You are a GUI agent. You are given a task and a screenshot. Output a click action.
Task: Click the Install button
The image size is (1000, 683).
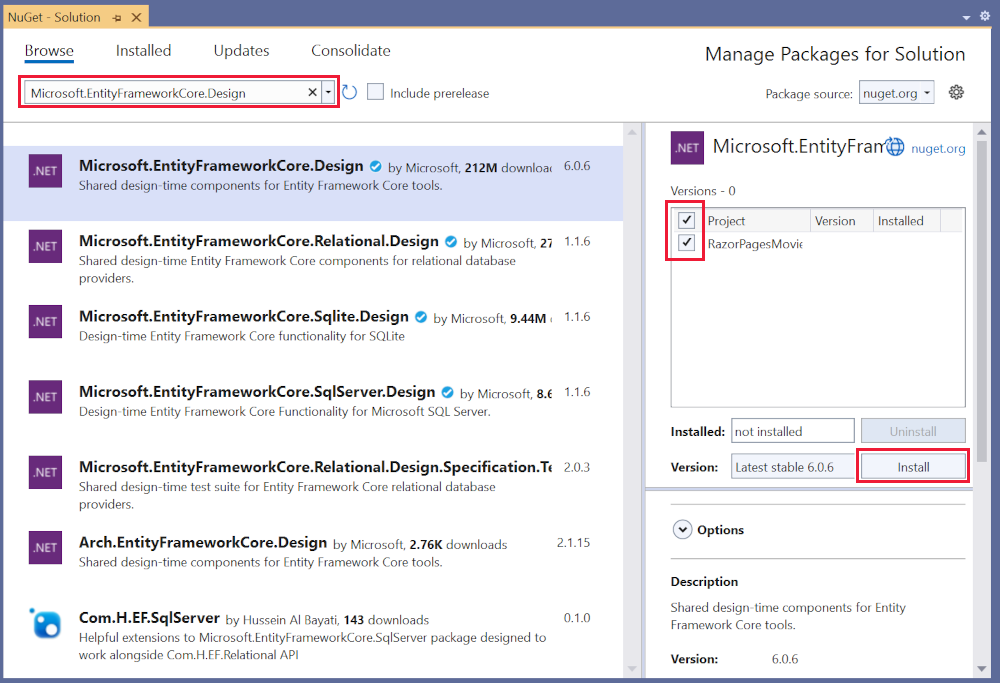[912, 465]
